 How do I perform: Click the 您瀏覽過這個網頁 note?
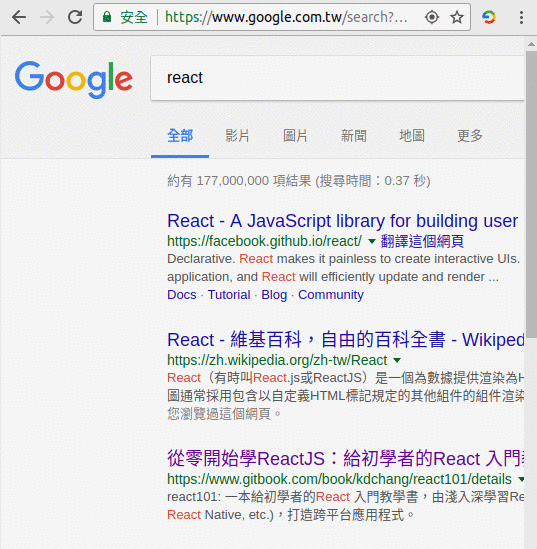(224, 414)
